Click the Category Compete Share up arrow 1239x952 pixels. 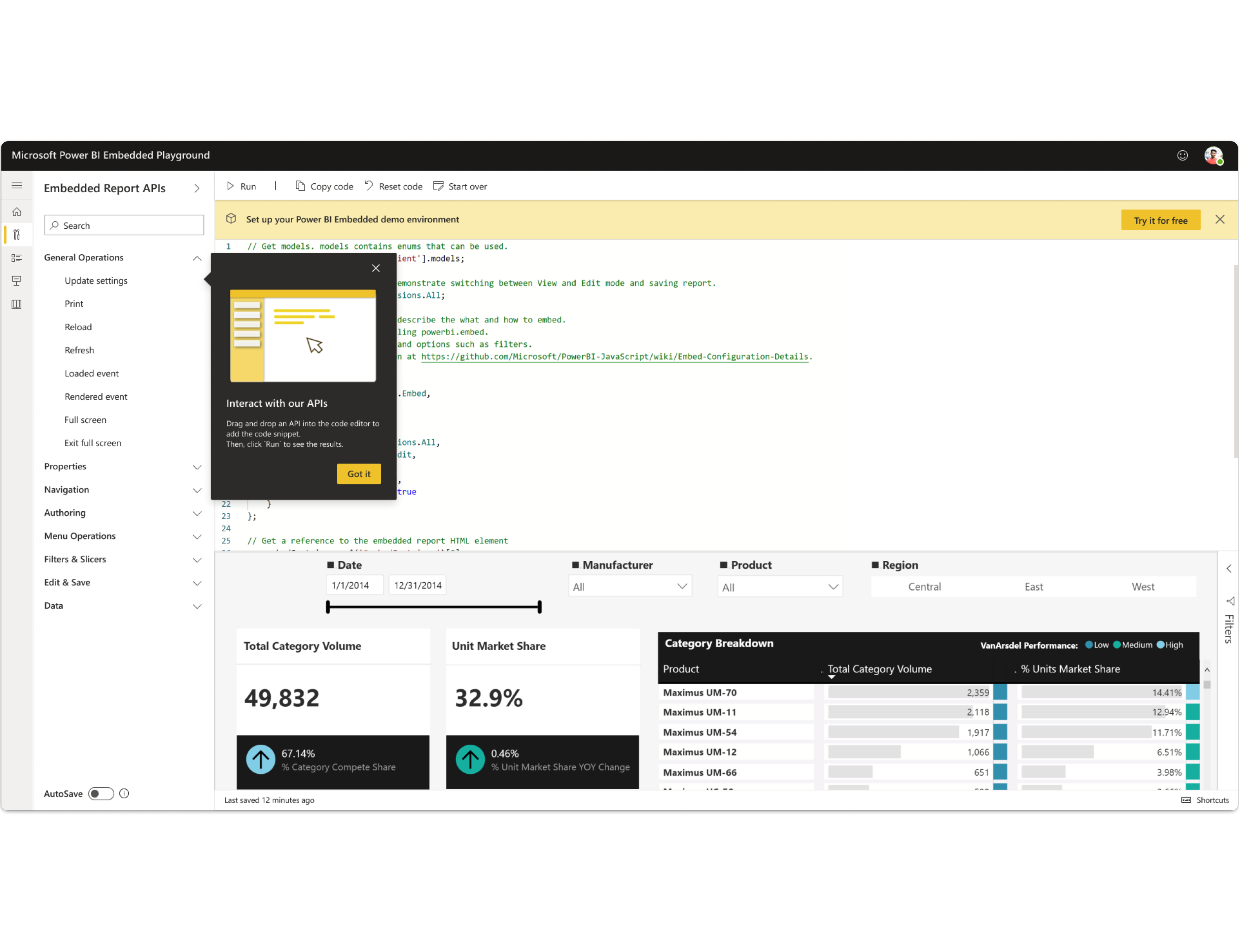pos(260,759)
